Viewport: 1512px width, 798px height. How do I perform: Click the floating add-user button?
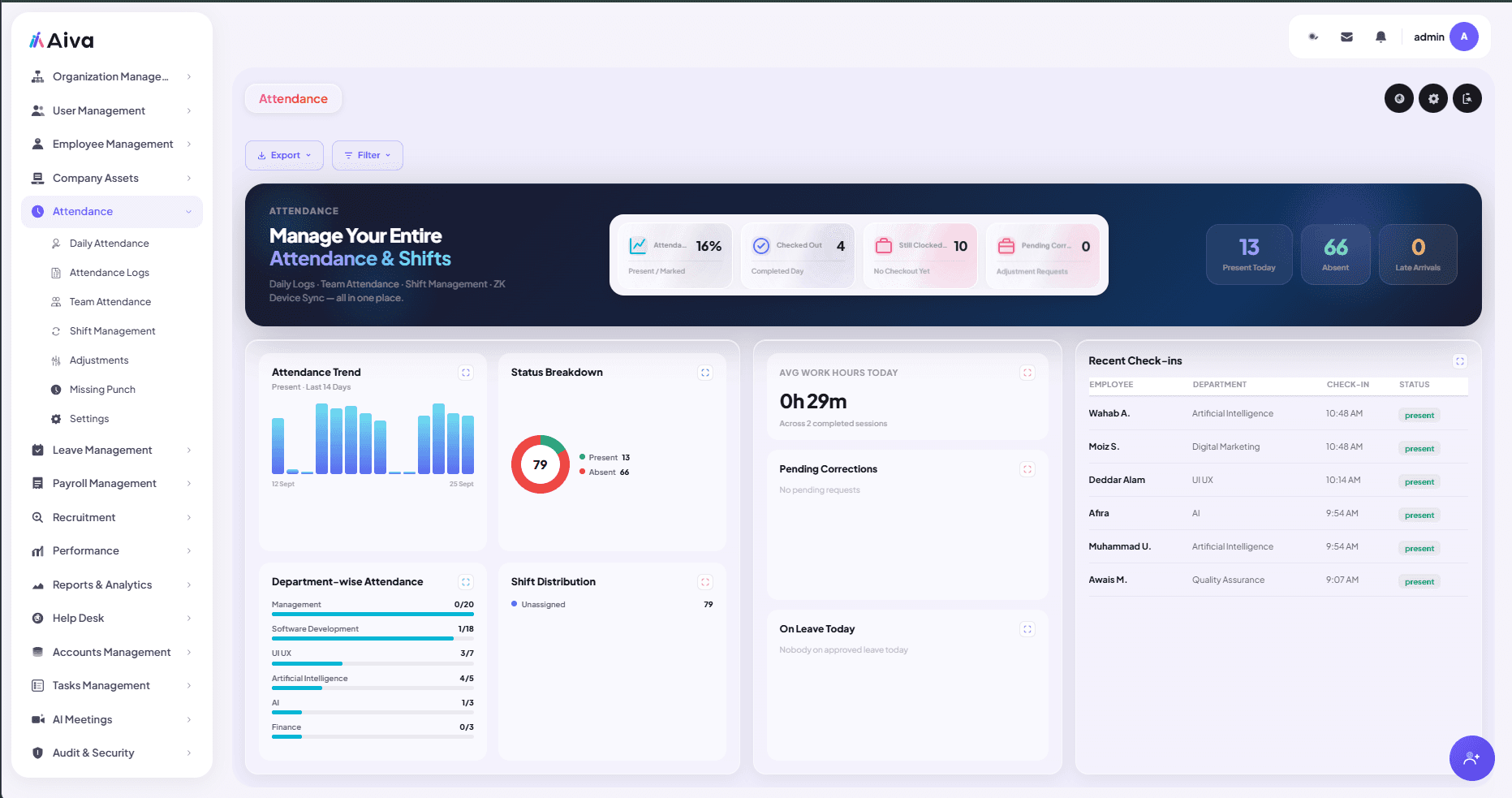pos(1471,758)
